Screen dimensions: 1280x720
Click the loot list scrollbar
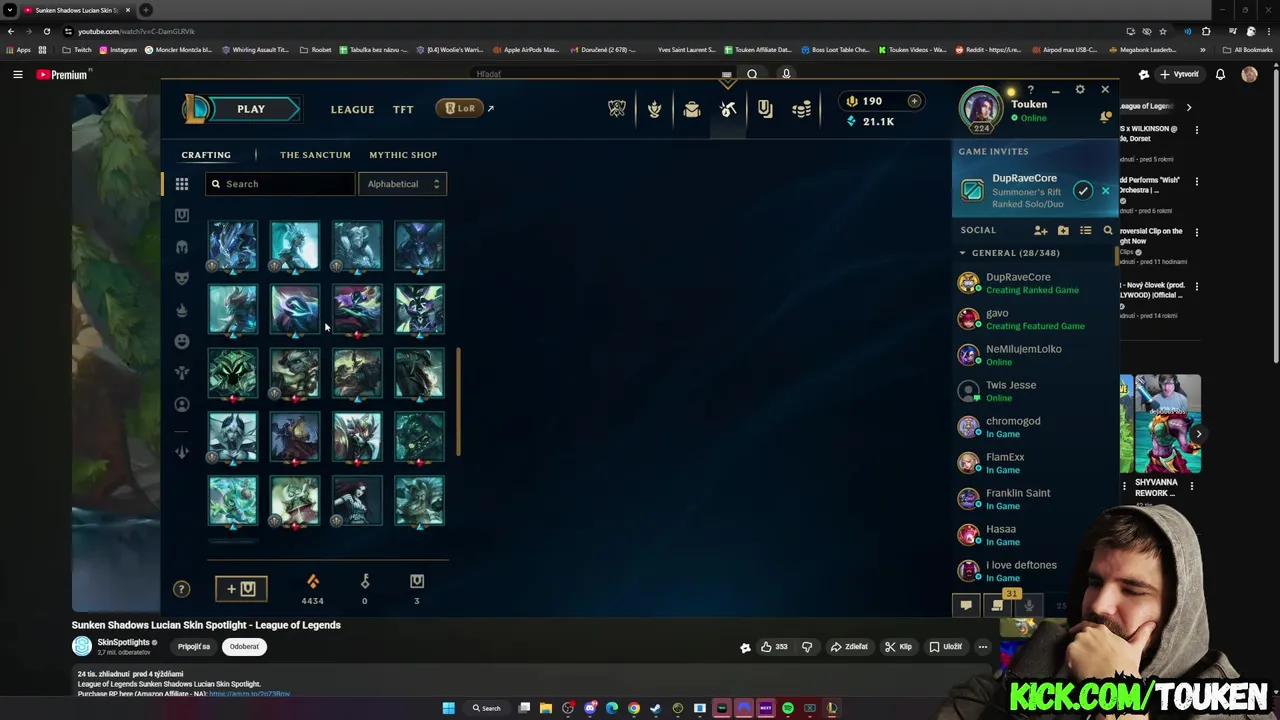pyautogui.click(x=459, y=402)
